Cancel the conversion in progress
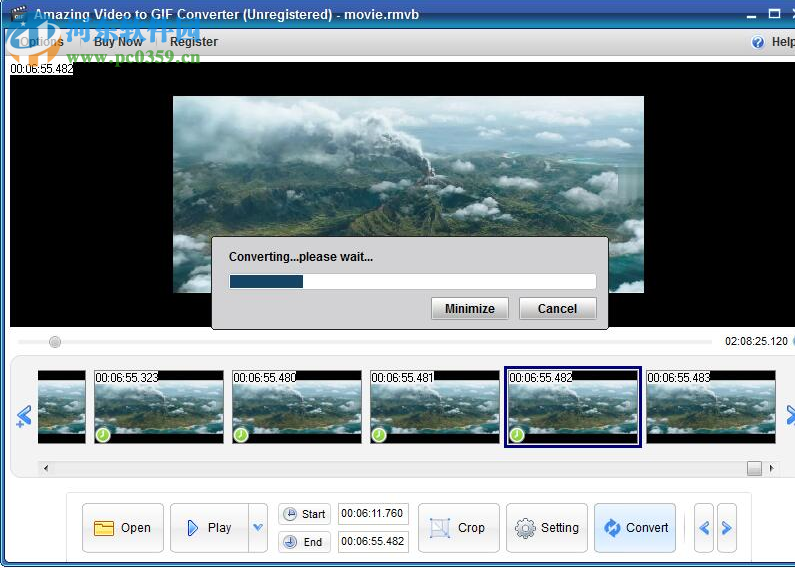Screen dimensions: 795x568 (x=557, y=308)
